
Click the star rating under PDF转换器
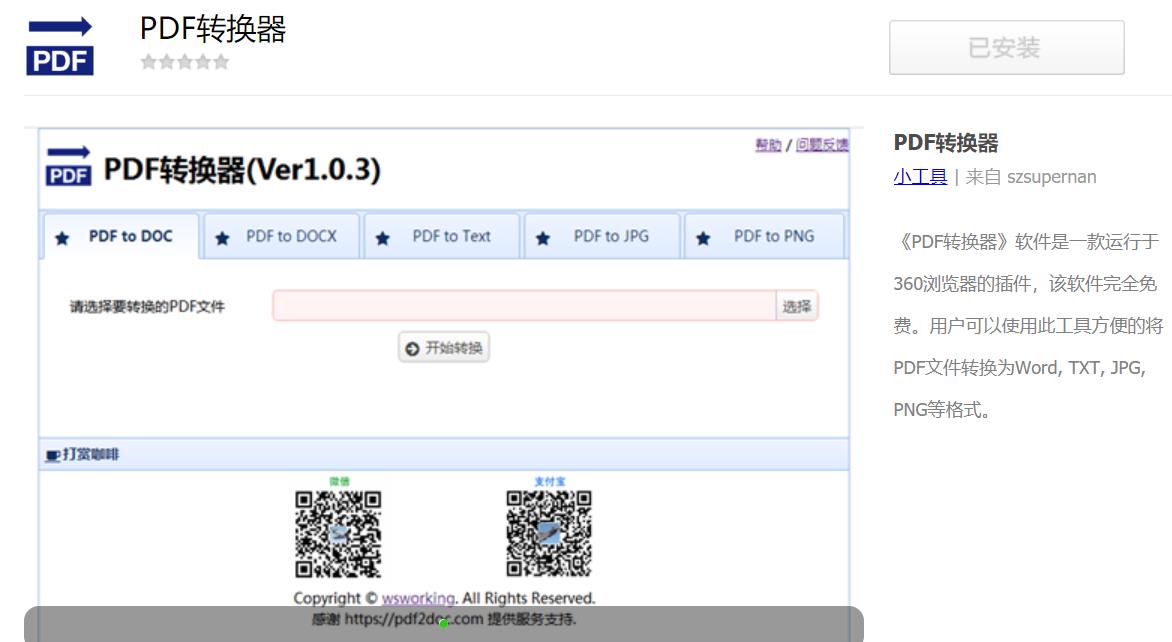(185, 62)
